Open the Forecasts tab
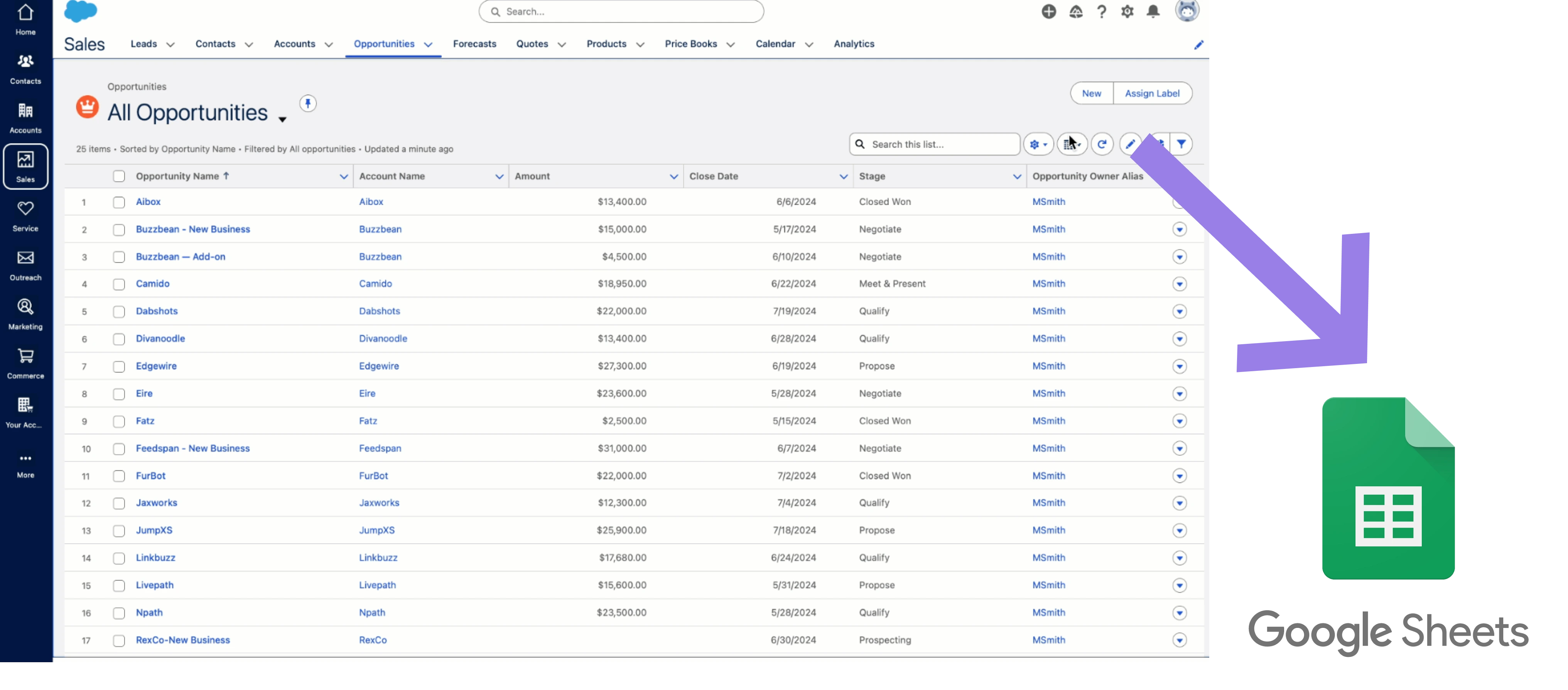This screenshot has width=1568, height=690. click(x=474, y=44)
